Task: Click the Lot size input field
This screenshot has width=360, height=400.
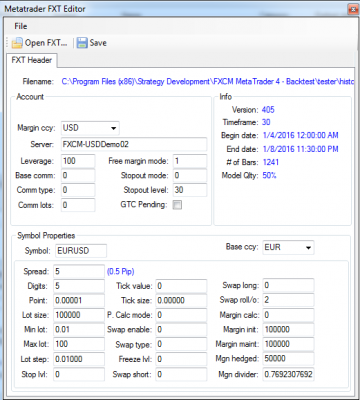Action: click(79, 315)
